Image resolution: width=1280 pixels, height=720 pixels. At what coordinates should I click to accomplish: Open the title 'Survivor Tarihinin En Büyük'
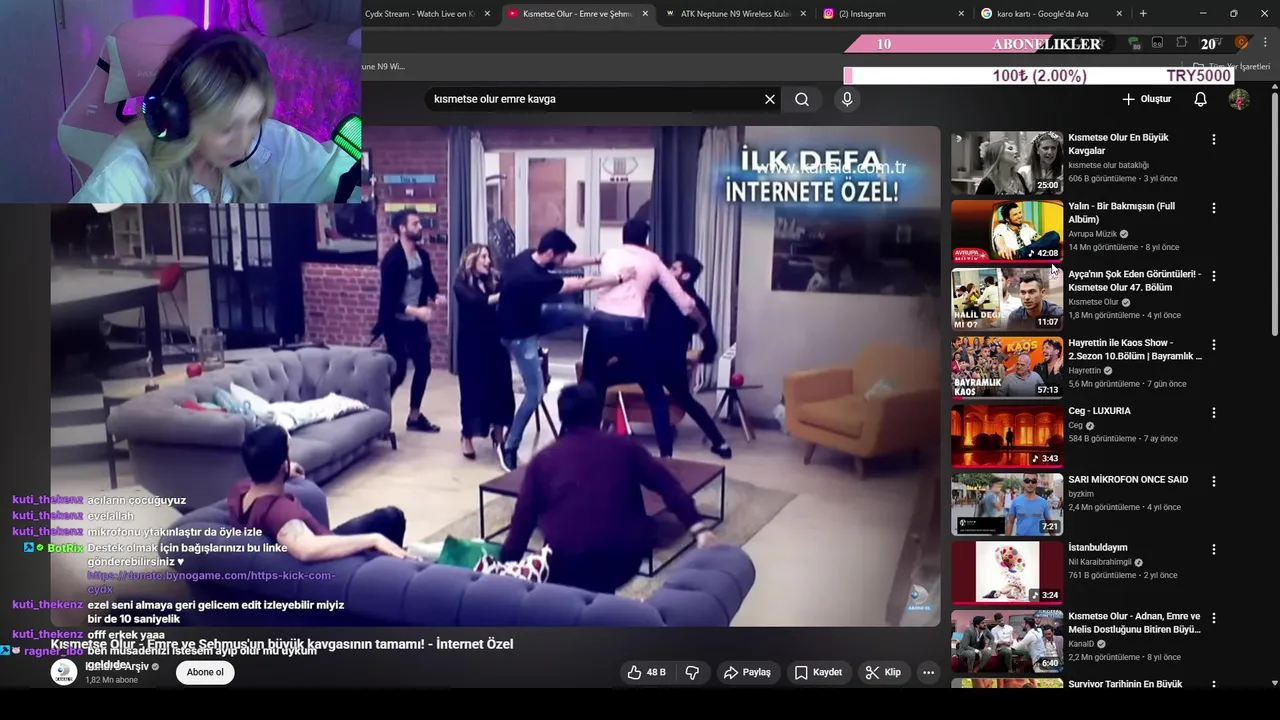click(x=1125, y=684)
